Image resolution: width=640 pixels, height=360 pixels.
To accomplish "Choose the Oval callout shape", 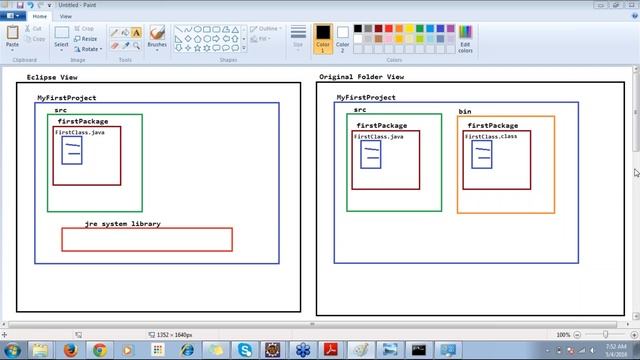I will tap(226, 48).
